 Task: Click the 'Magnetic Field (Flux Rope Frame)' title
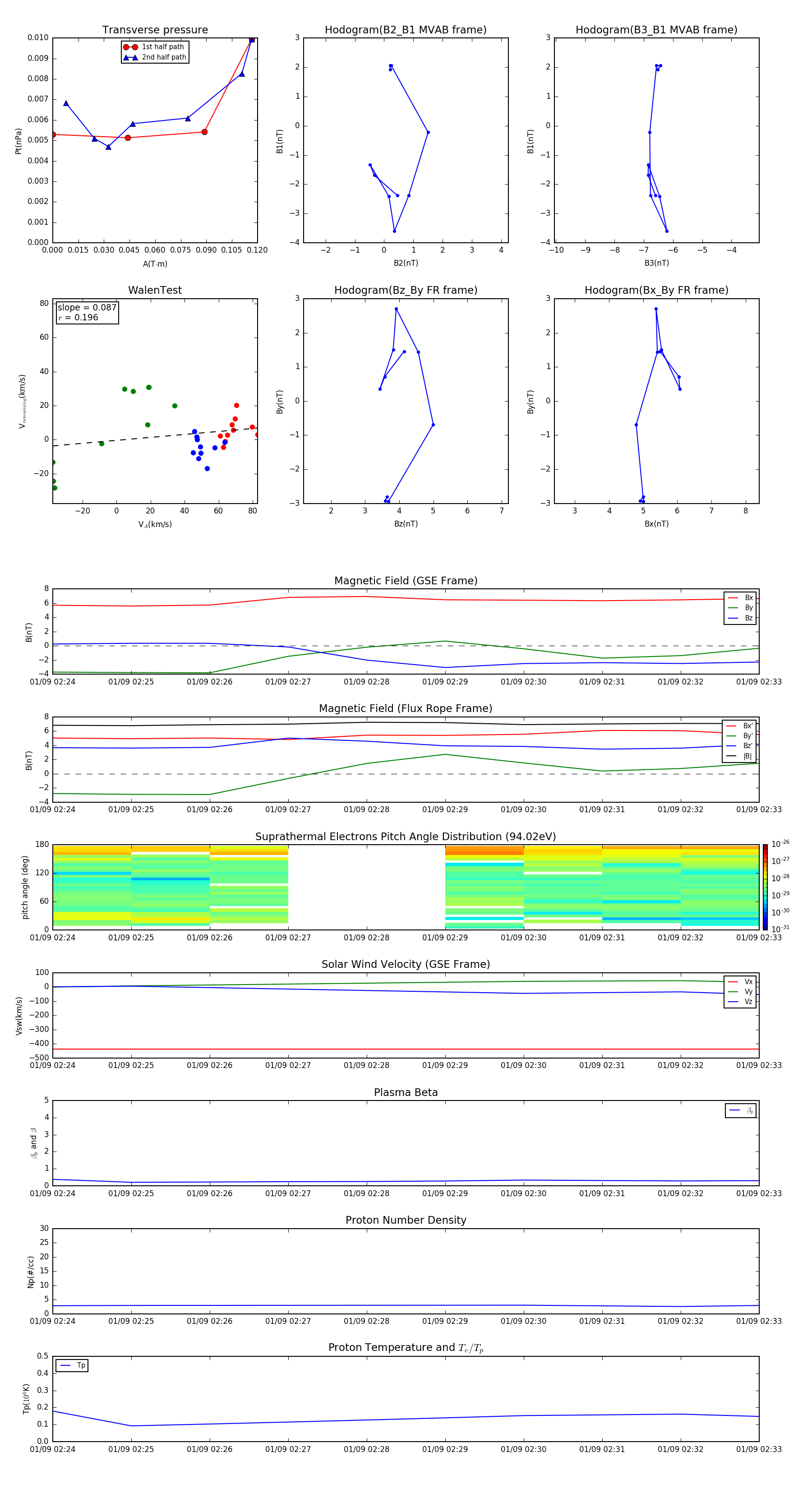[406, 709]
